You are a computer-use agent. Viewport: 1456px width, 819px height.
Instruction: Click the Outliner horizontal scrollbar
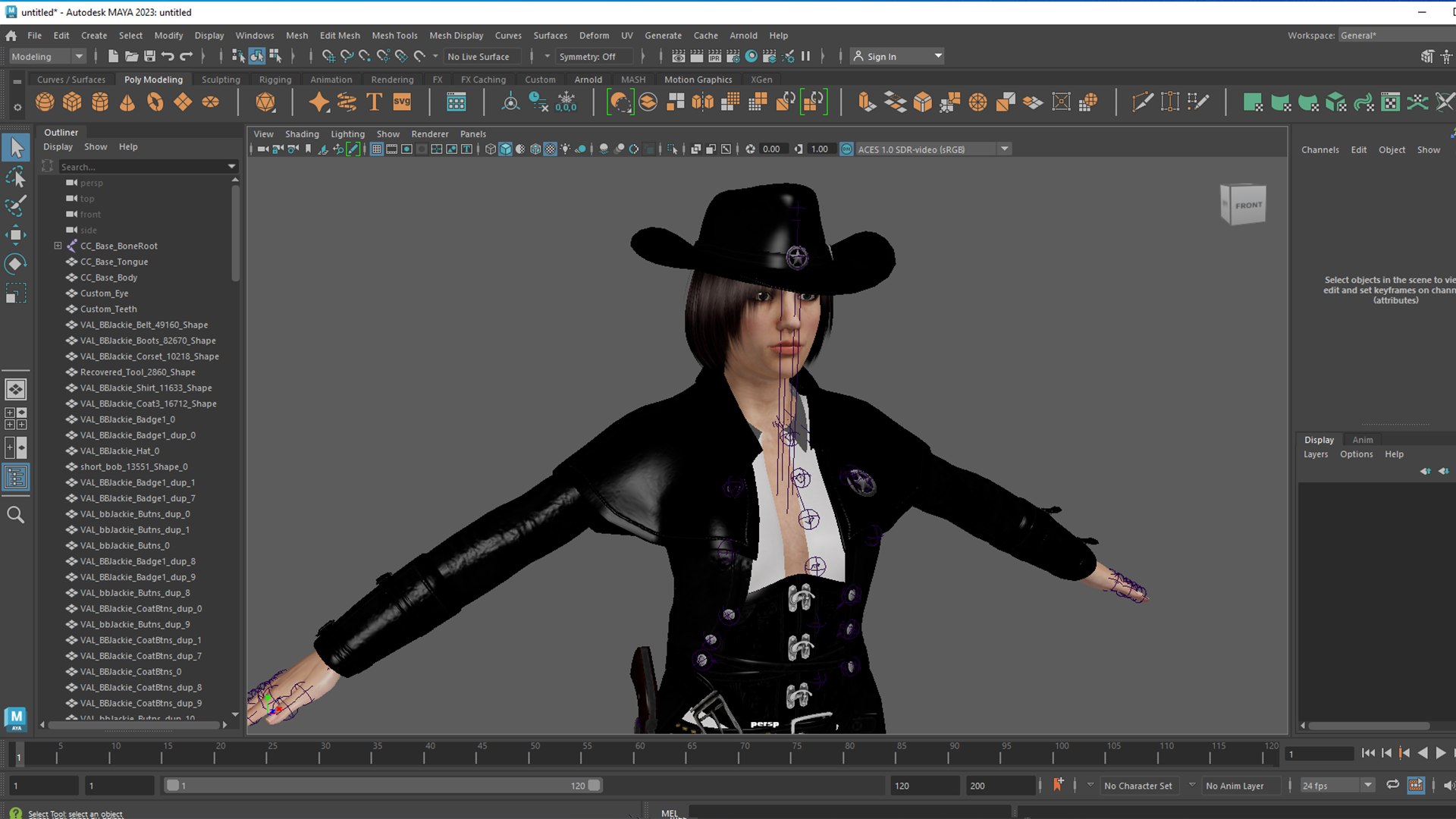coord(133,725)
